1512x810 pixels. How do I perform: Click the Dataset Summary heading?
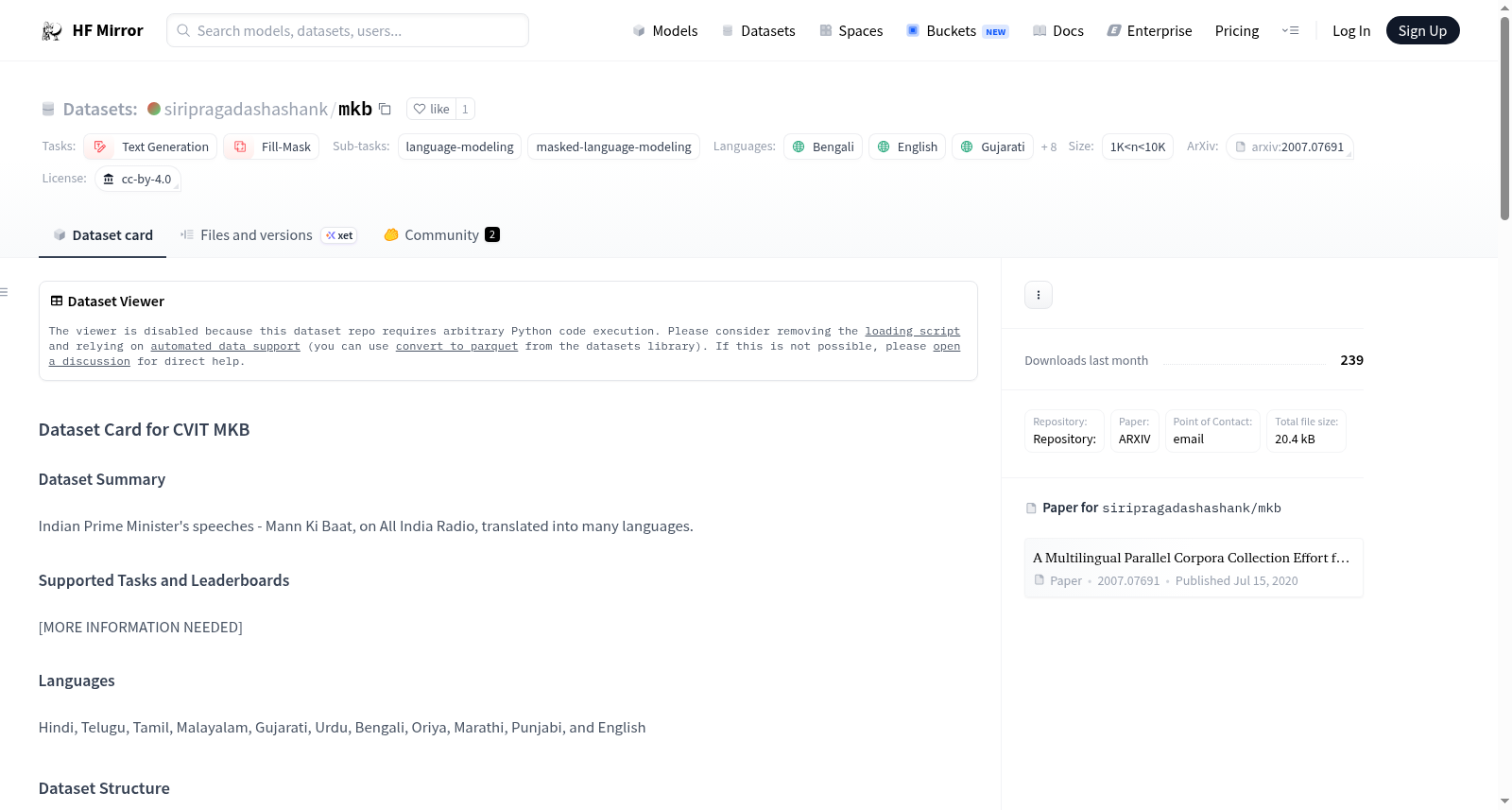tap(102, 479)
